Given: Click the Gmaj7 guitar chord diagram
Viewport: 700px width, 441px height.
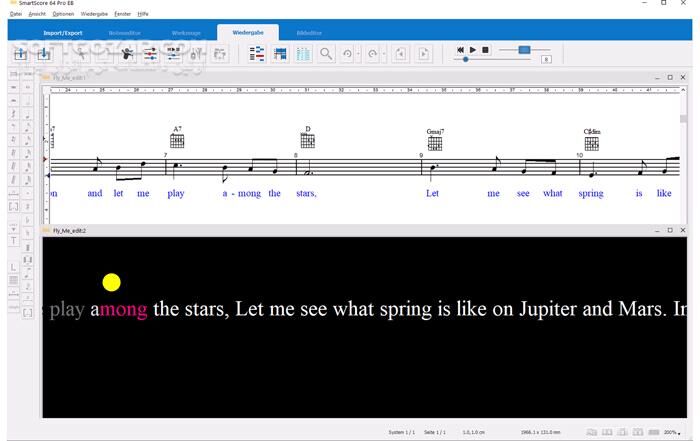Looking at the screenshot, I should click(435, 142).
